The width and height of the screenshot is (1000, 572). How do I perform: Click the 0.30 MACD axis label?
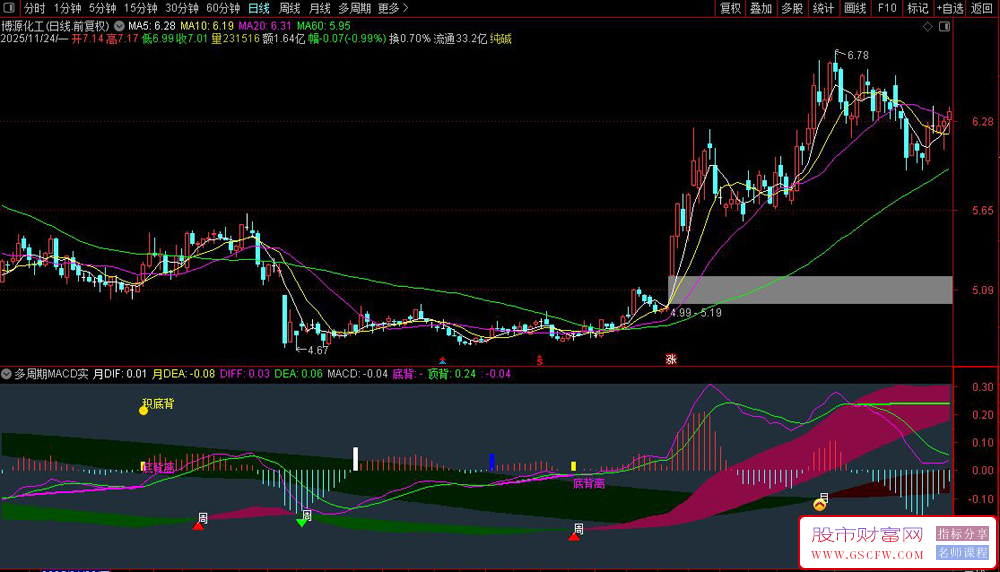click(x=982, y=387)
